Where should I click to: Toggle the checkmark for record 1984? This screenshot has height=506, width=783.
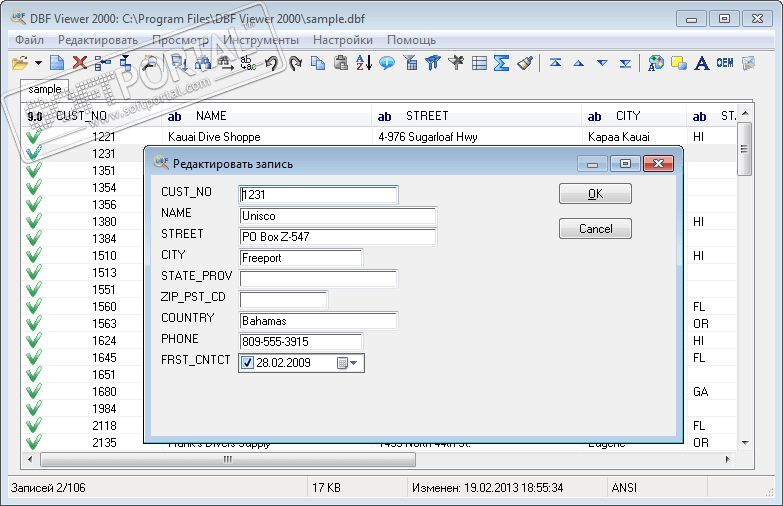click(x=33, y=409)
